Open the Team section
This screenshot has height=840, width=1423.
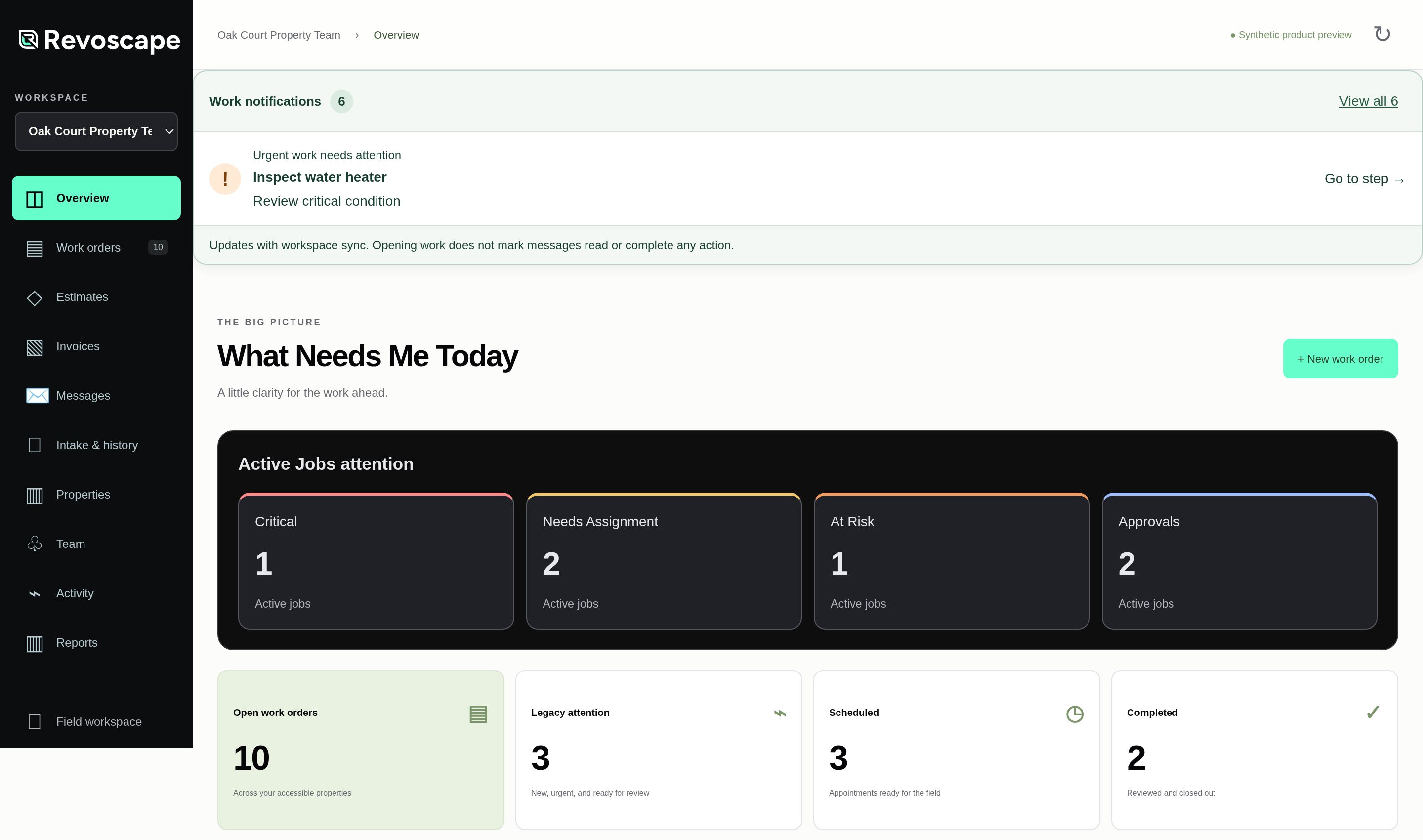[x=96, y=544]
